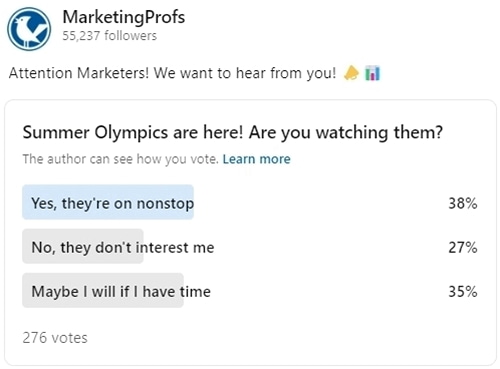Click the gray progress bar for No option
The height and width of the screenshot is (369, 500).
coord(83,246)
